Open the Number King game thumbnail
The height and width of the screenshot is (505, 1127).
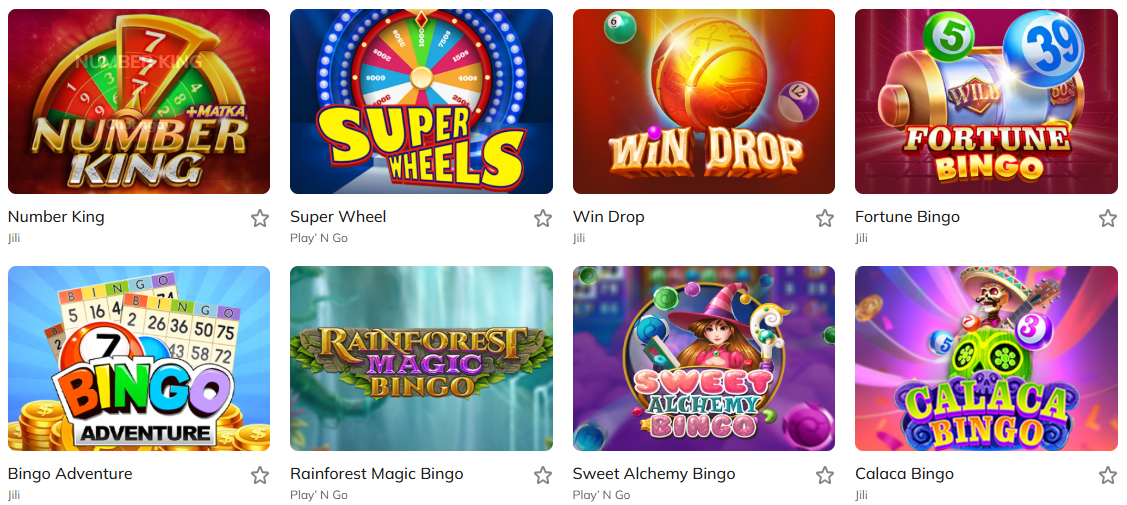tap(139, 101)
